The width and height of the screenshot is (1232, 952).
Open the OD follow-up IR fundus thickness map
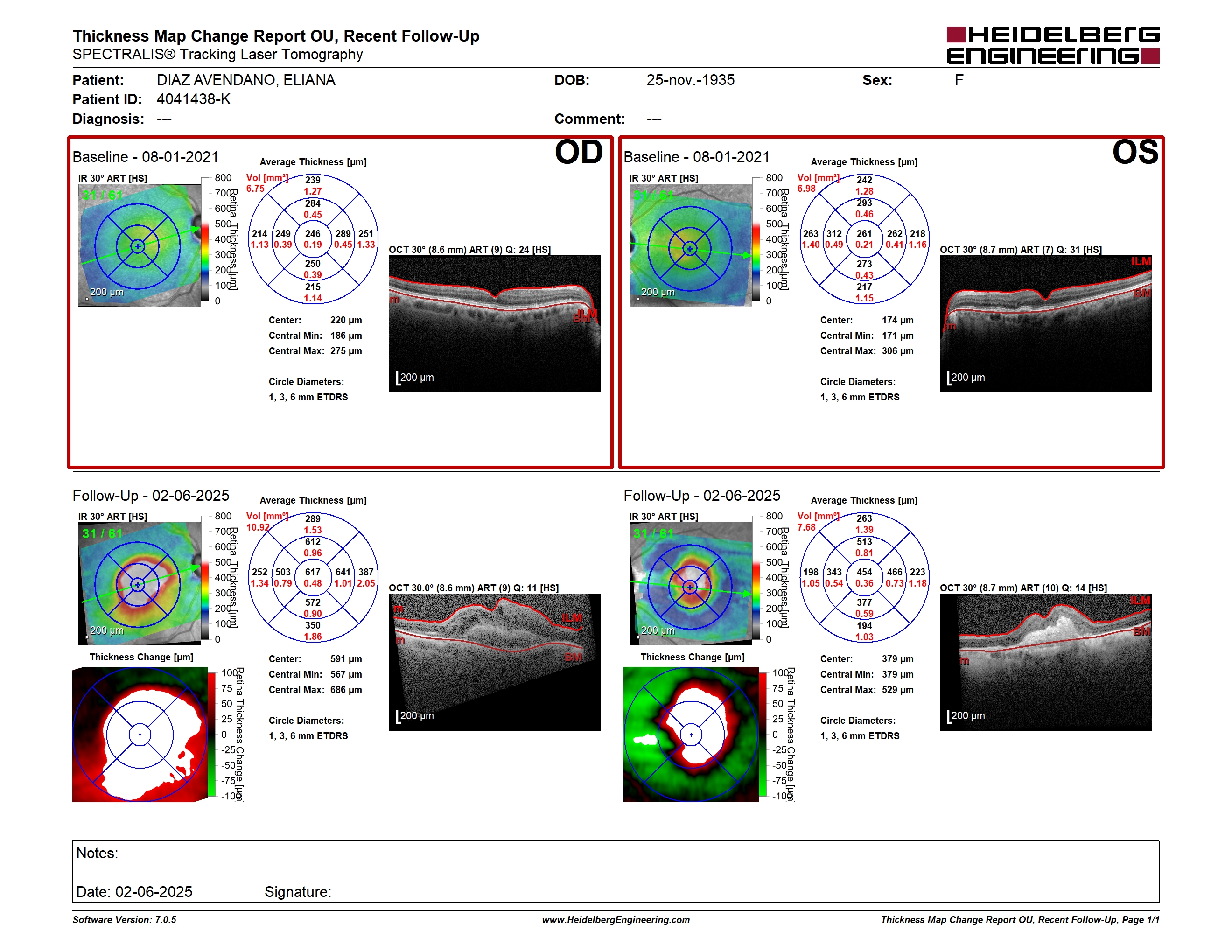point(140,584)
